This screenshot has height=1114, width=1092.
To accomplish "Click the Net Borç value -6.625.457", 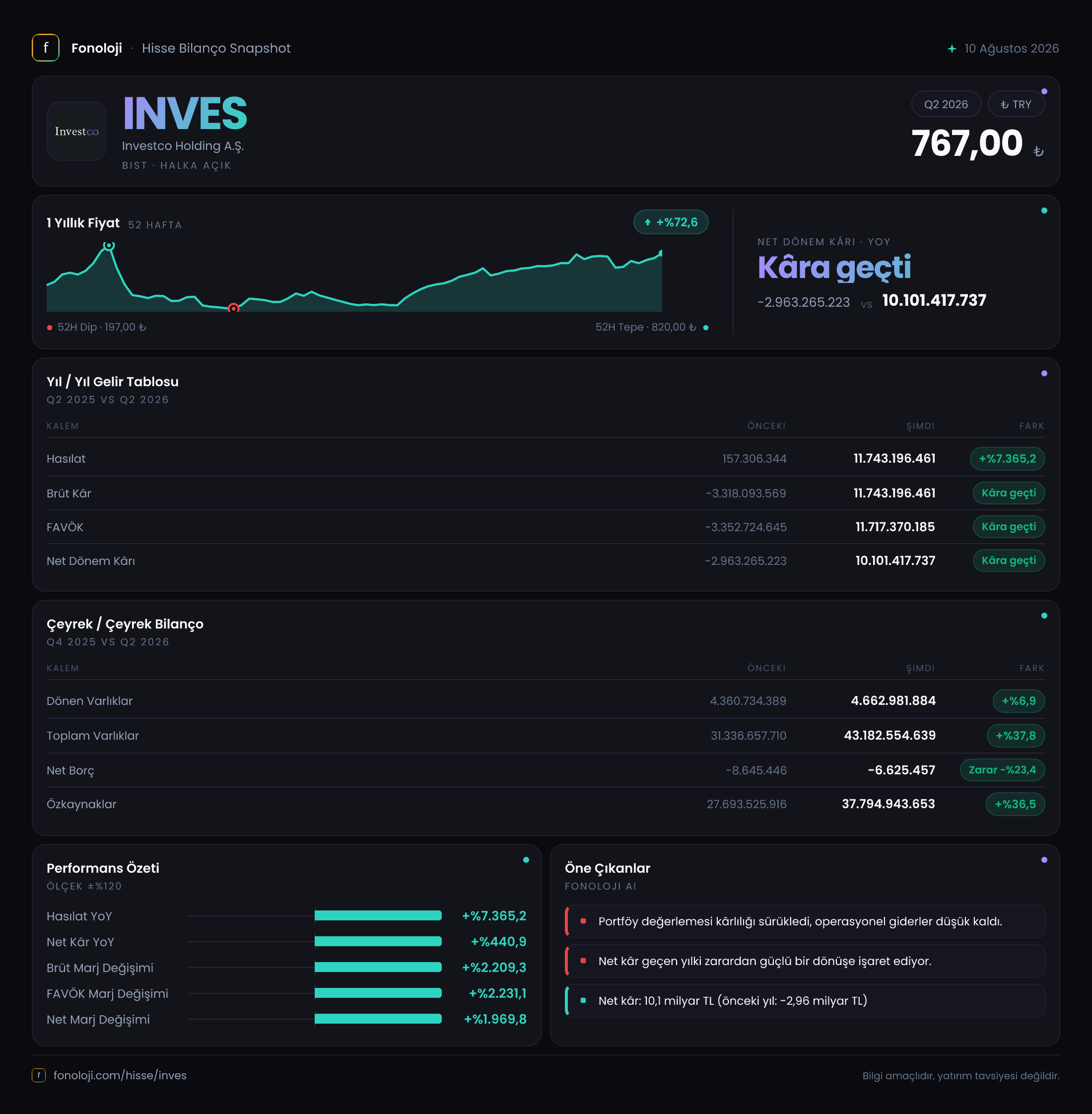I will [901, 770].
